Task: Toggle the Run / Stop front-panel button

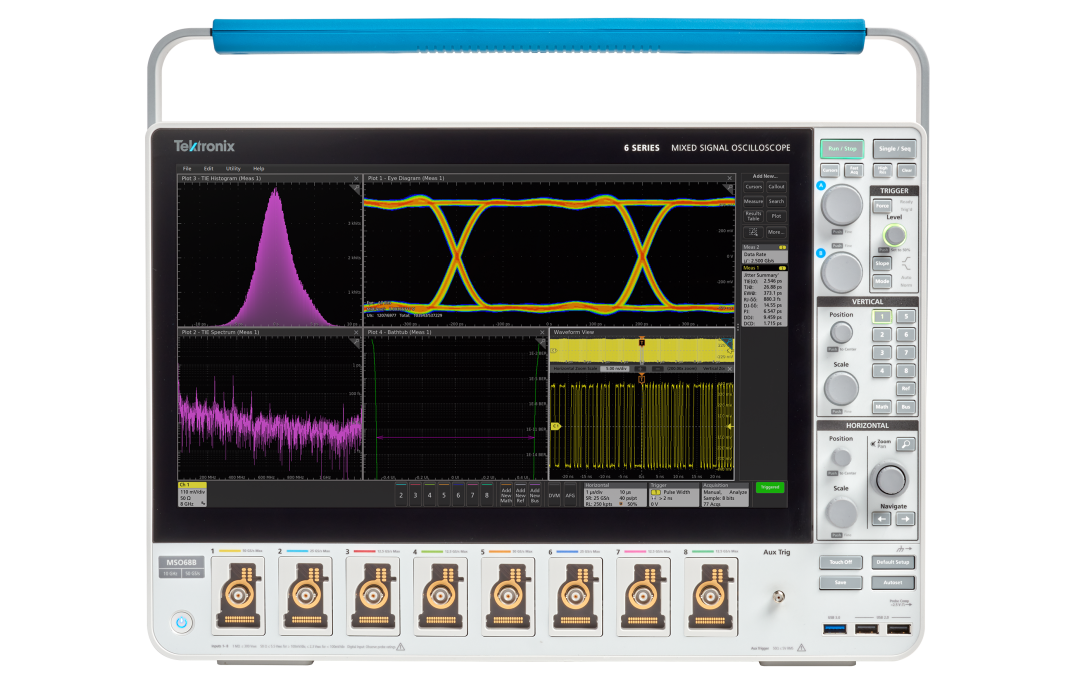Action: coord(842,149)
